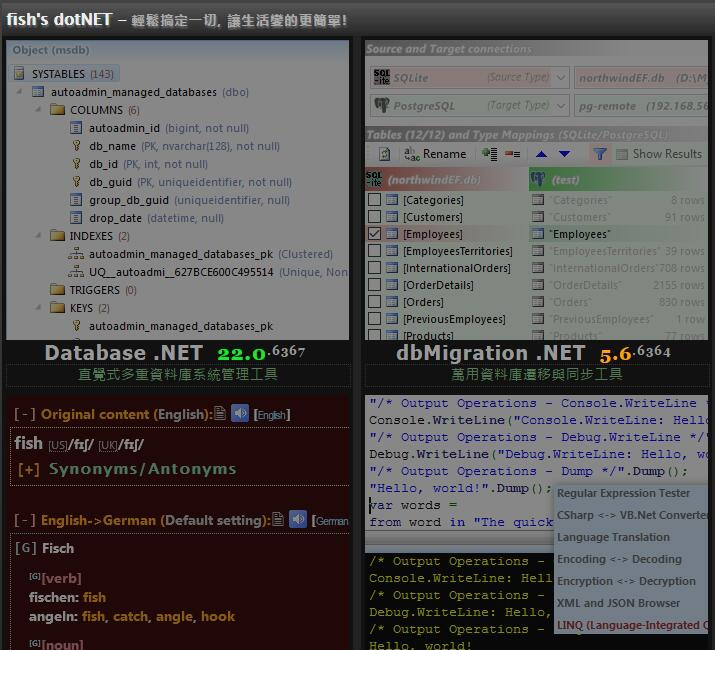Uncheck the [Employees] table checkbox
This screenshot has width=715, height=676.
tap(374, 234)
